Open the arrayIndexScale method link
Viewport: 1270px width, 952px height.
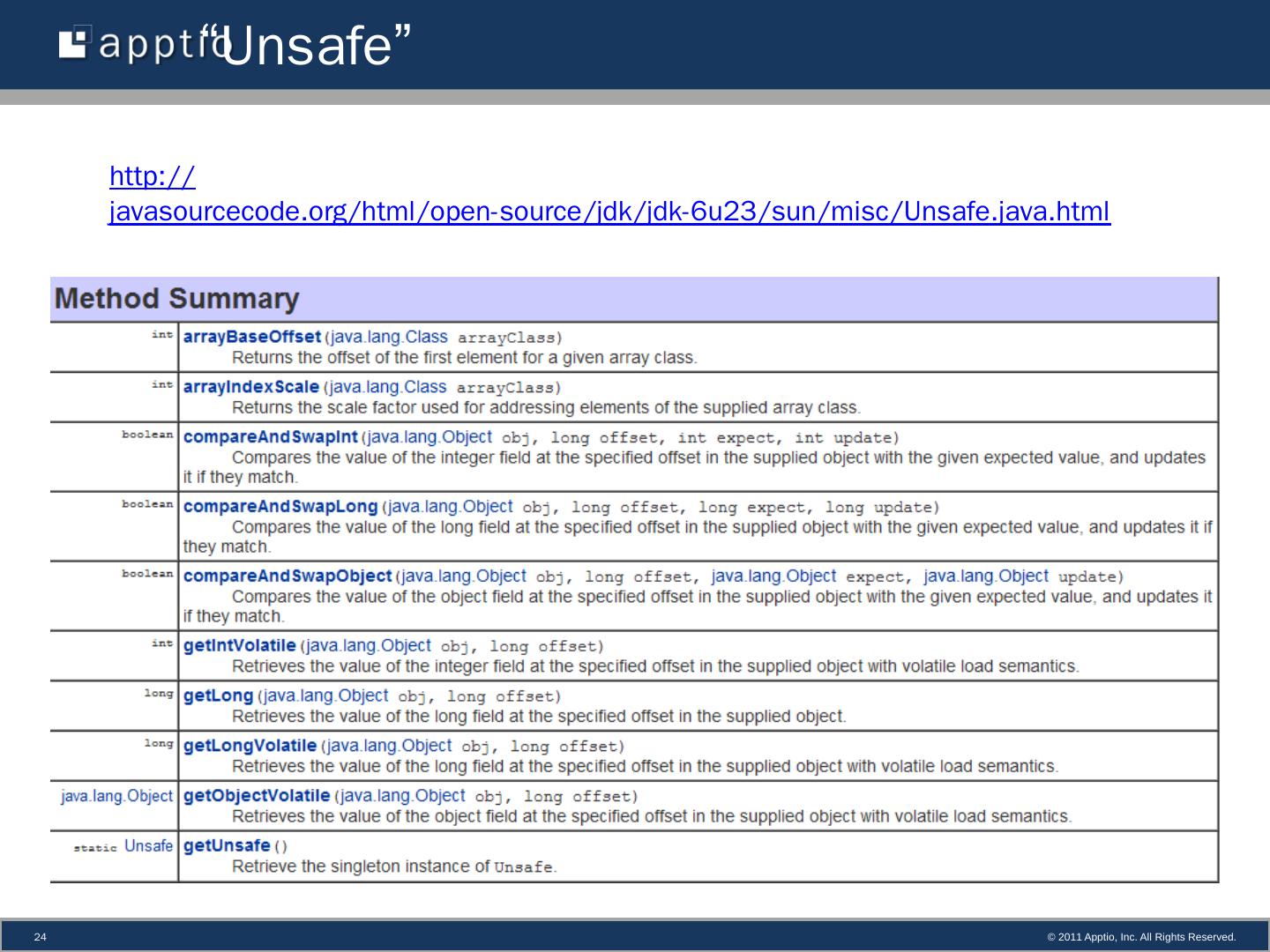(250, 387)
